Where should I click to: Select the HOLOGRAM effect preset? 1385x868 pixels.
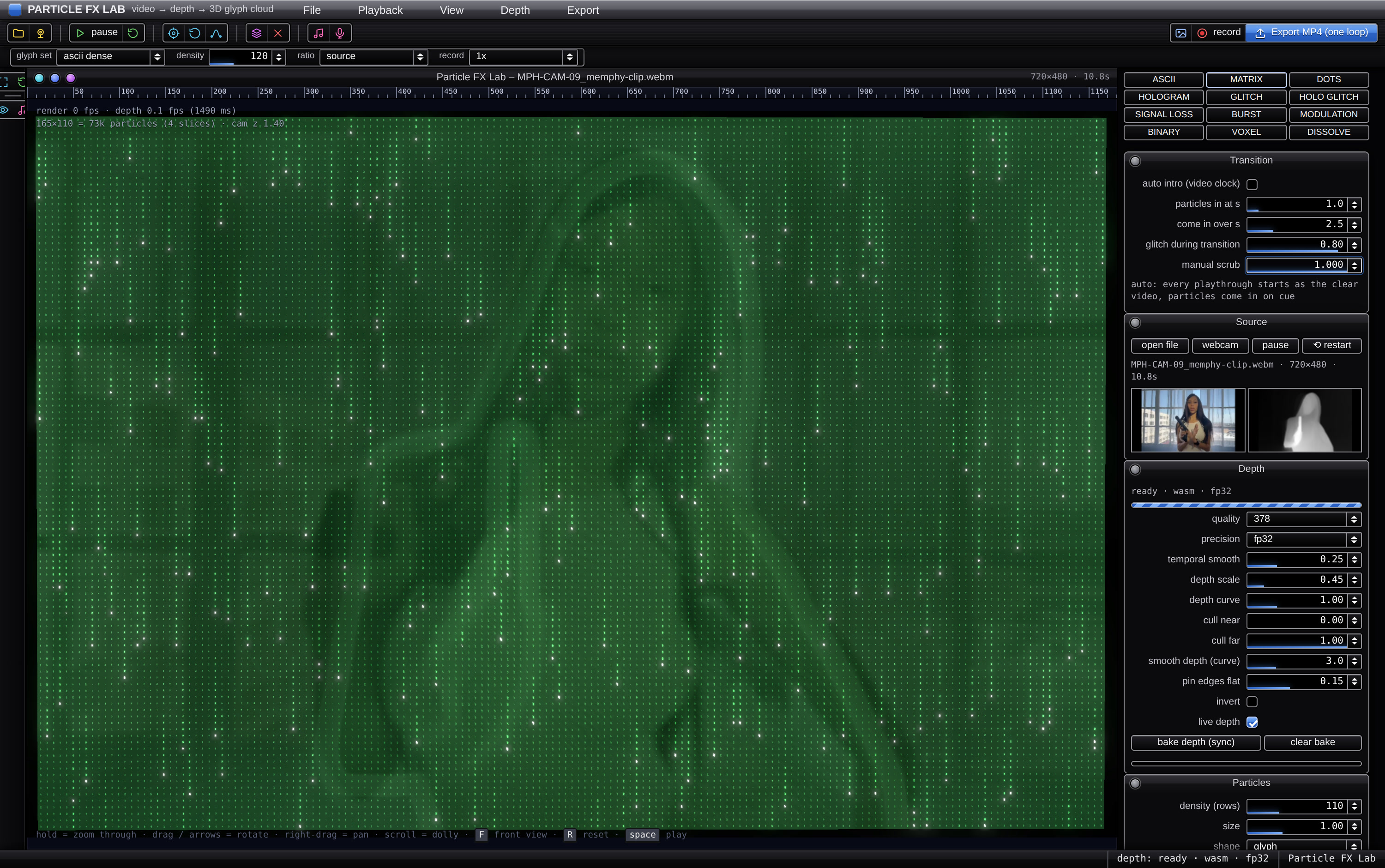click(1163, 97)
